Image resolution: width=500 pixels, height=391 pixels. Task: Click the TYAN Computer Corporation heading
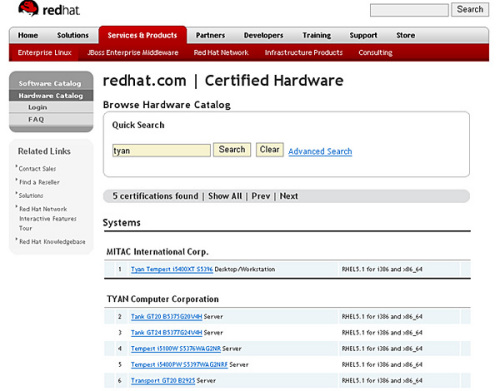163,299
